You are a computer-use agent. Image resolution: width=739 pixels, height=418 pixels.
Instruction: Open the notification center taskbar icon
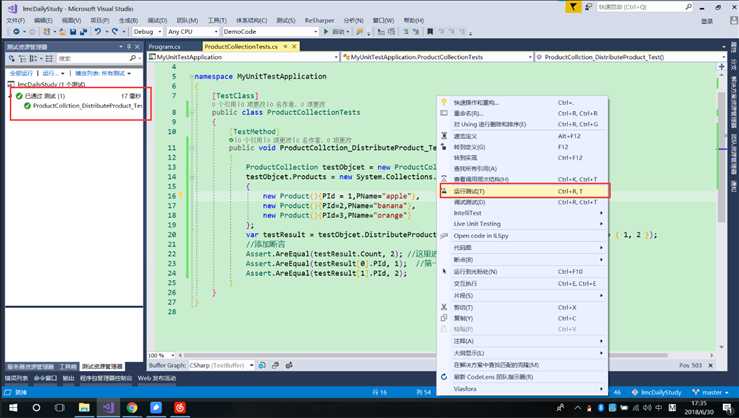(728, 407)
